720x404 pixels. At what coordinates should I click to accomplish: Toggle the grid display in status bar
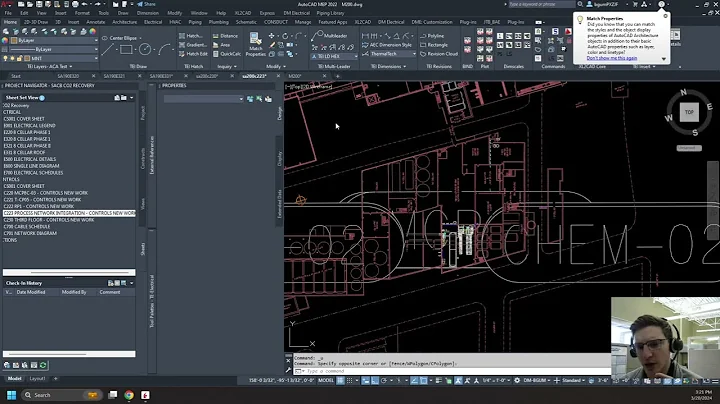[x=340, y=380]
